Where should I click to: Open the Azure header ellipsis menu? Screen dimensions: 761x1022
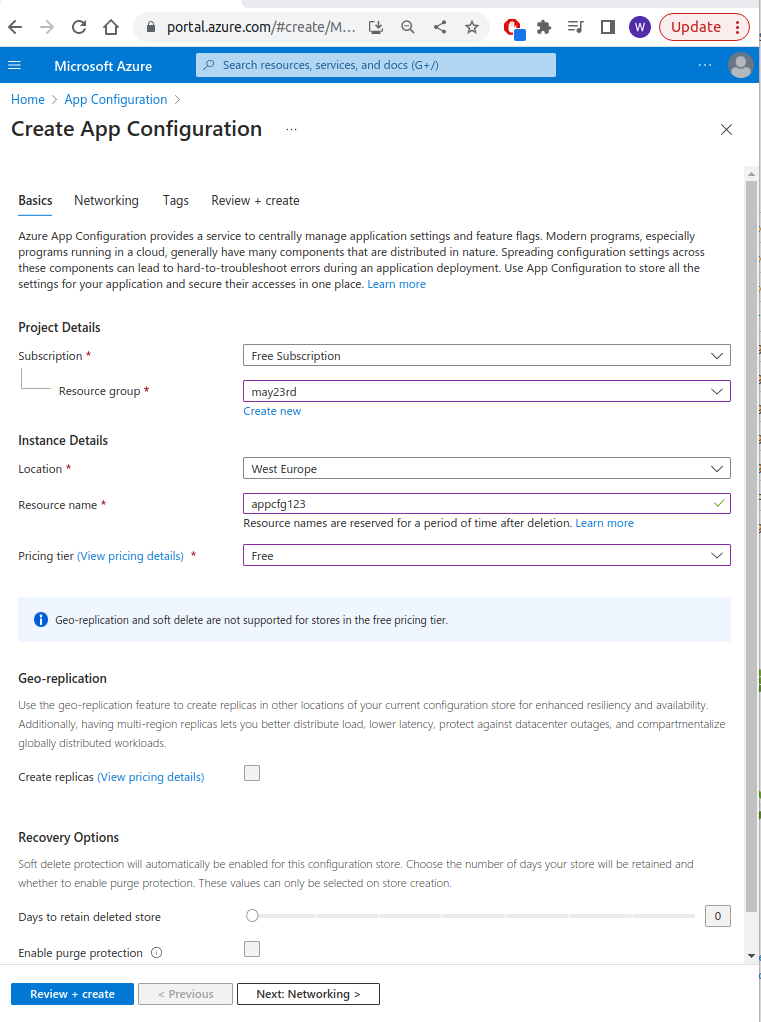705,65
